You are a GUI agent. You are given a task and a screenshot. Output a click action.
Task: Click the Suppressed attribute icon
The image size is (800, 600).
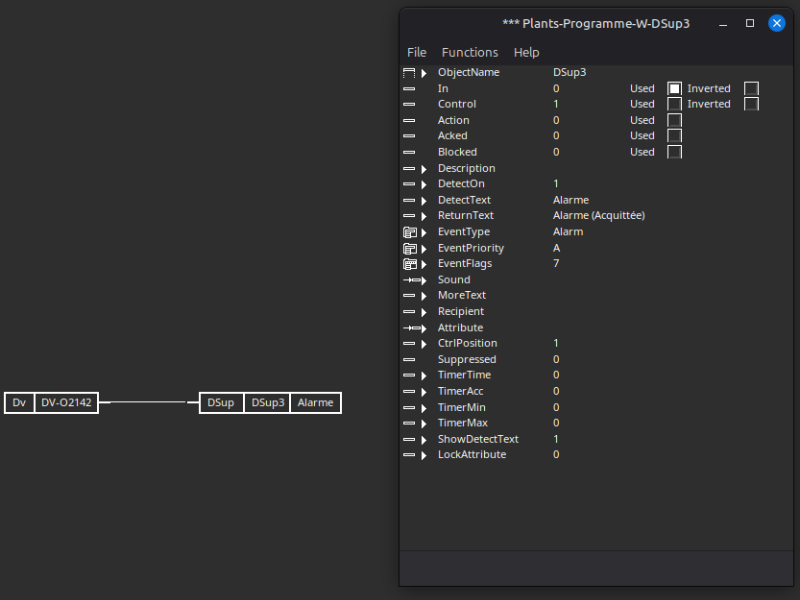(409, 359)
